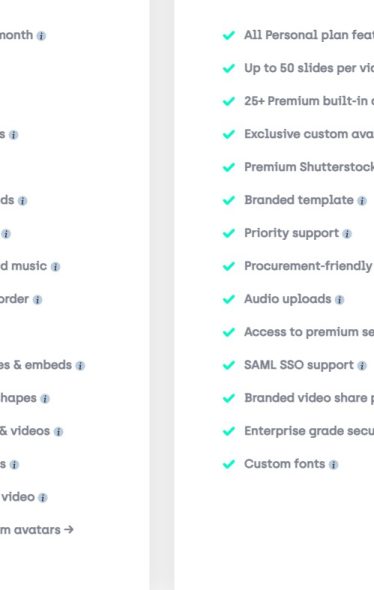The height and width of the screenshot is (590, 374).
Task: Click info icon next to '& videos'
Action: tap(58, 432)
